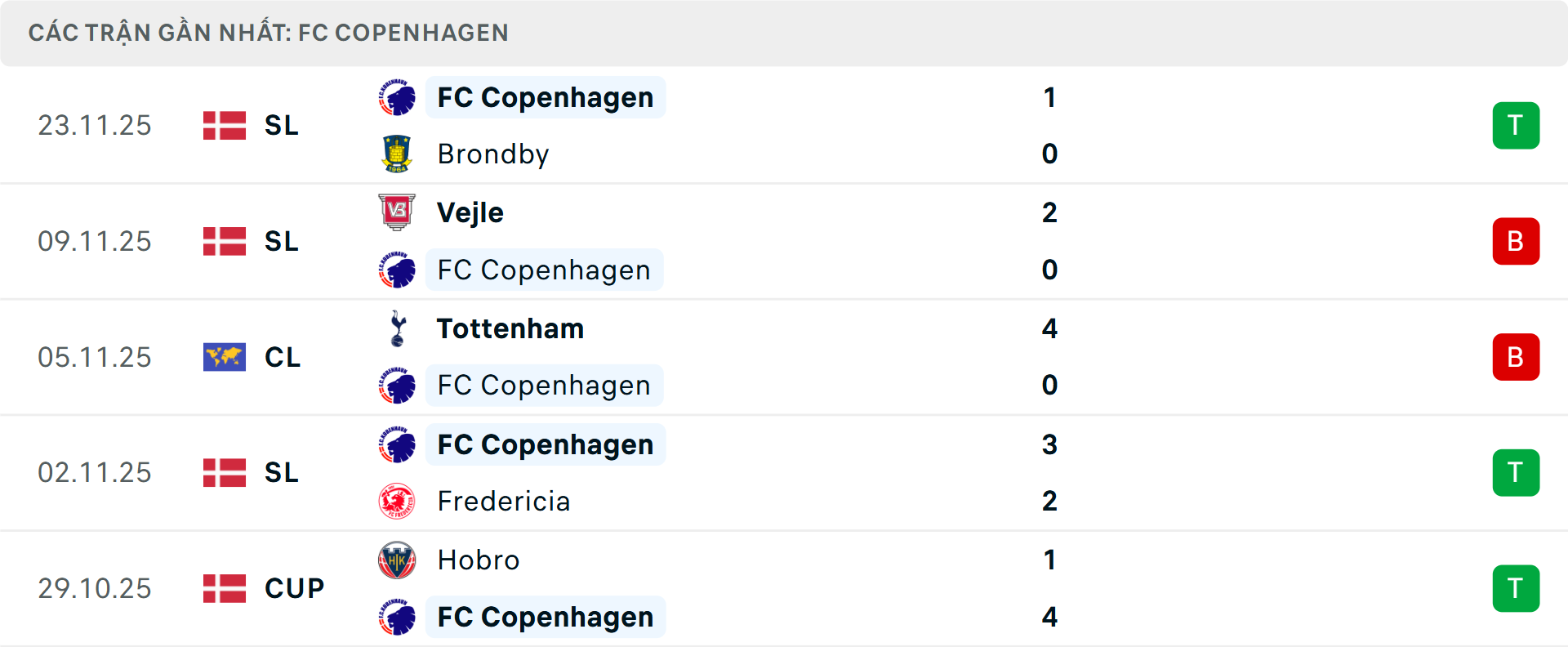Click the Tottenham team name link
Image resolution: width=1568 pixels, height=647 pixels.
(x=510, y=328)
